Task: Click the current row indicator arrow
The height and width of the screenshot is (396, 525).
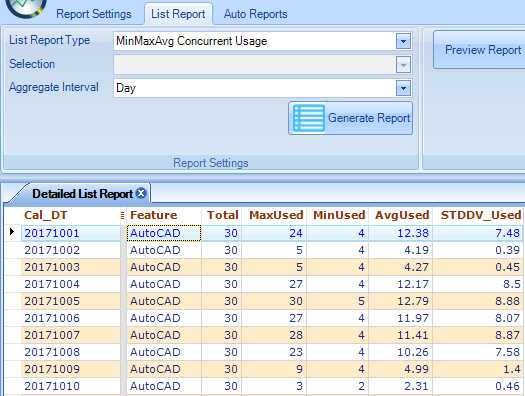Action: tap(12, 231)
